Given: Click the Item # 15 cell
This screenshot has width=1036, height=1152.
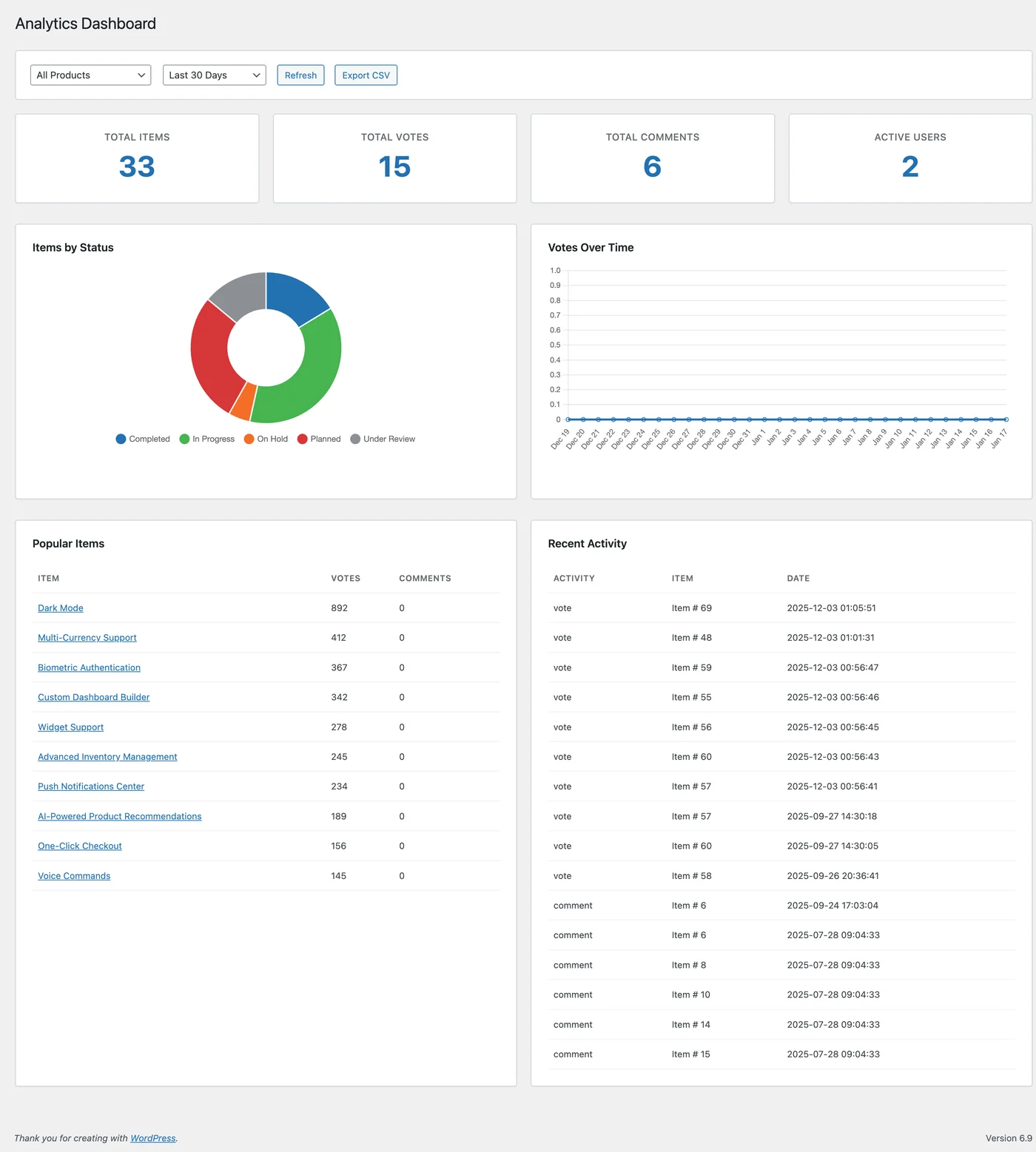Looking at the screenshot, I should [x=691, y=1054].
